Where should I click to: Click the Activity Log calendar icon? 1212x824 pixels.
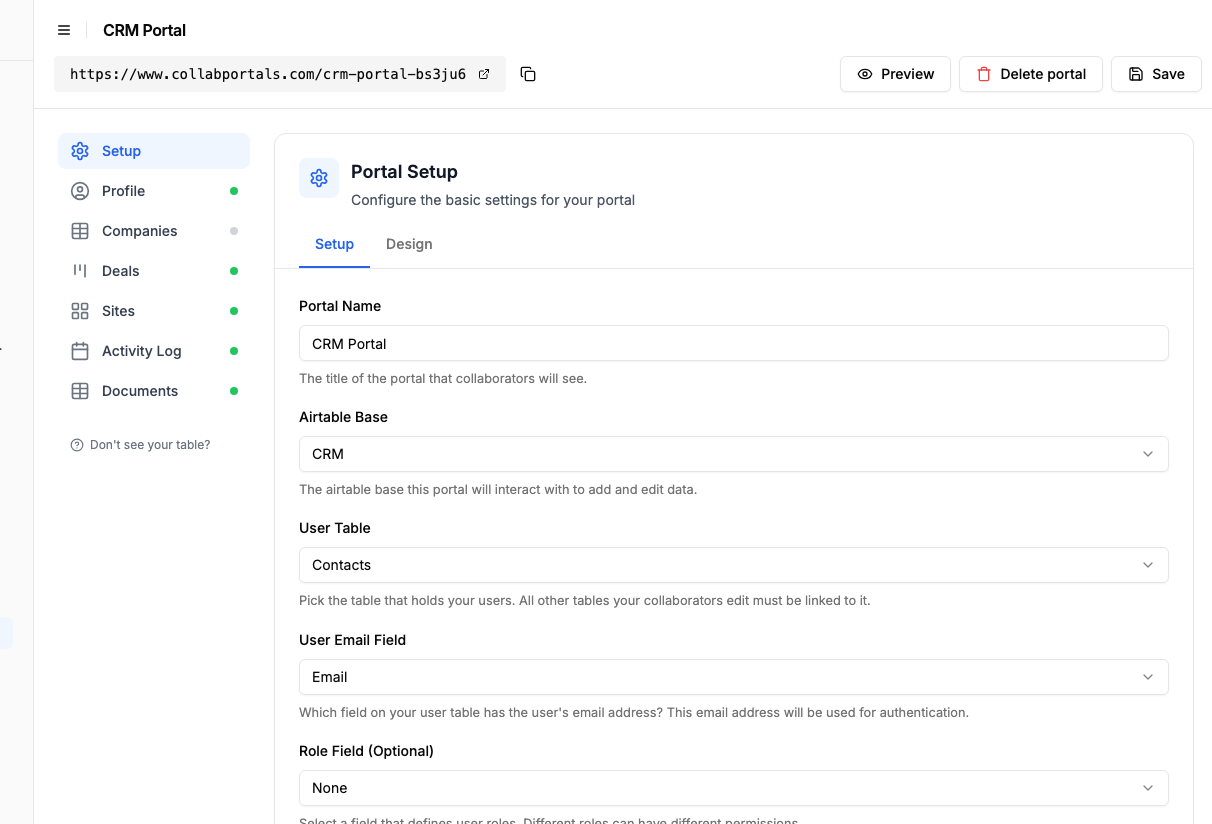pos(80,351)
